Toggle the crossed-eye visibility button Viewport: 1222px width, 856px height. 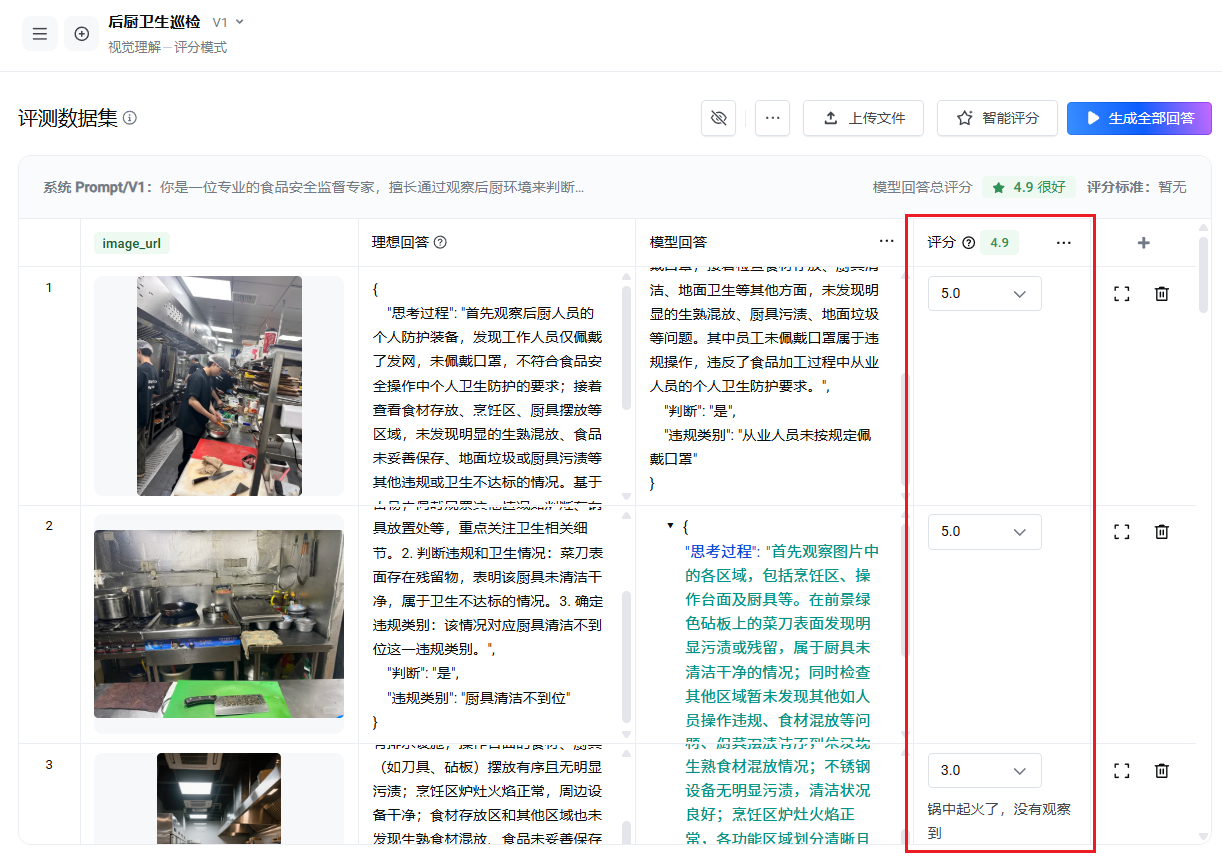pyautogui.click(x=718, y=118)
